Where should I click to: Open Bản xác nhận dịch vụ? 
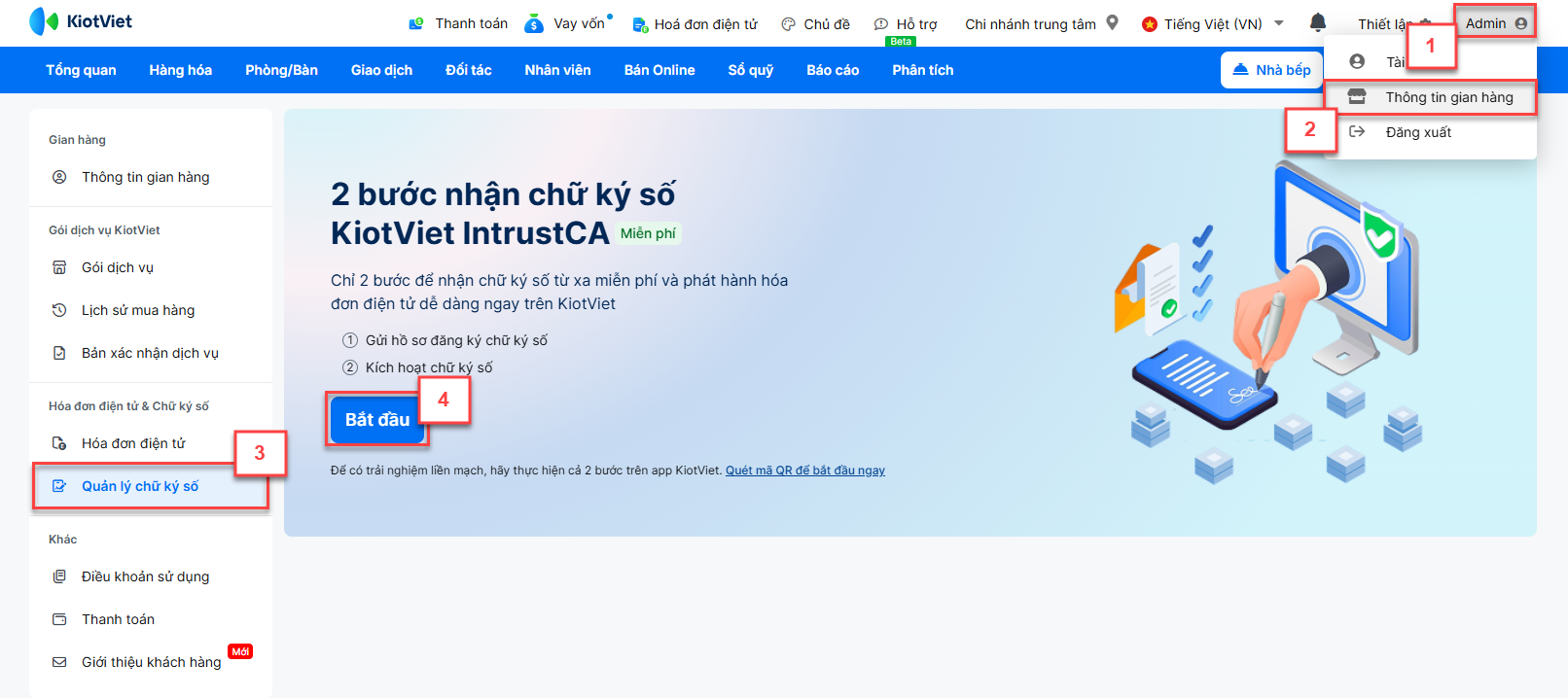pos(151,353)
